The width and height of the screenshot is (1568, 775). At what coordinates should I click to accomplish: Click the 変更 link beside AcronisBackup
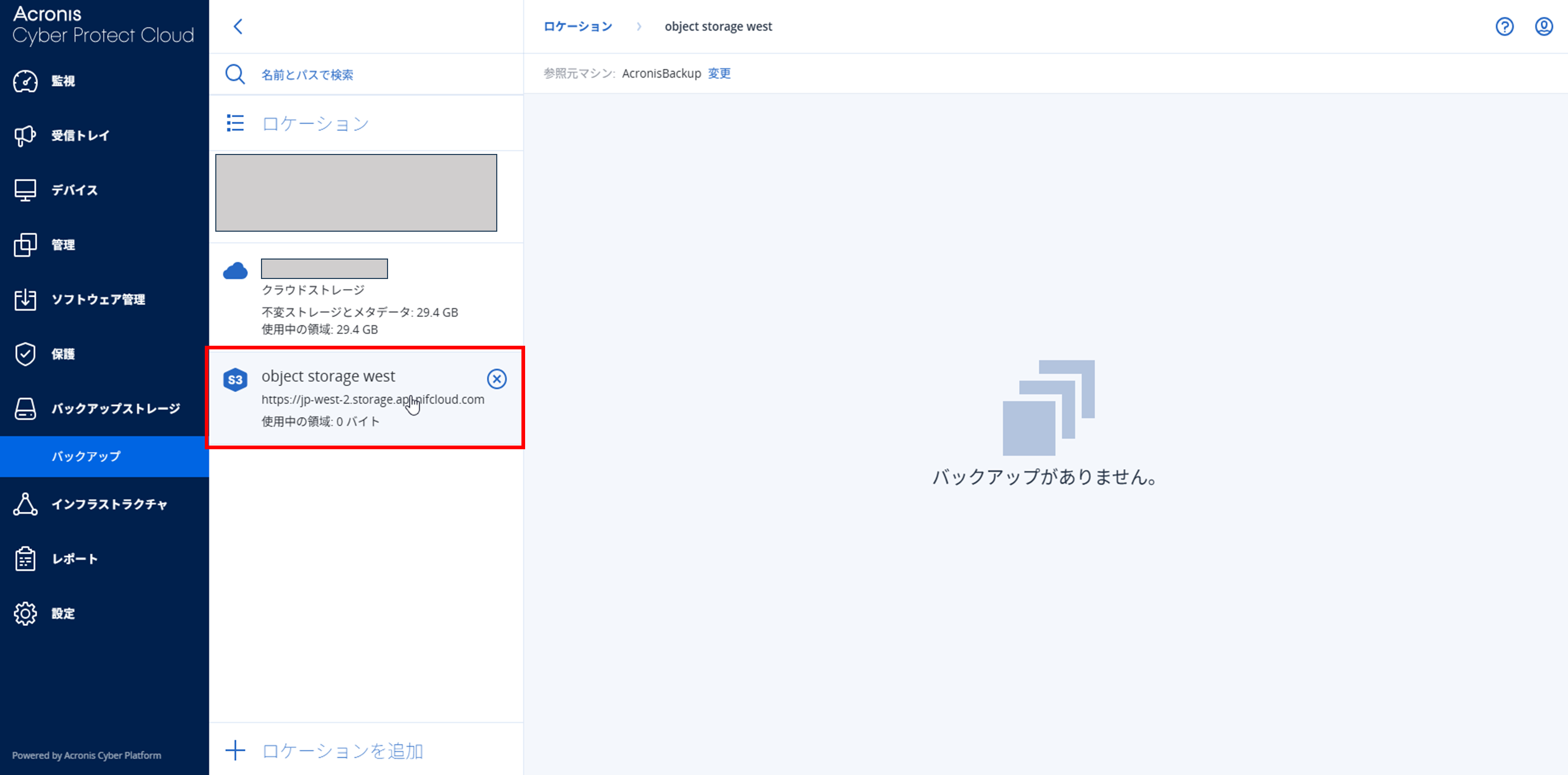point(719,74)
